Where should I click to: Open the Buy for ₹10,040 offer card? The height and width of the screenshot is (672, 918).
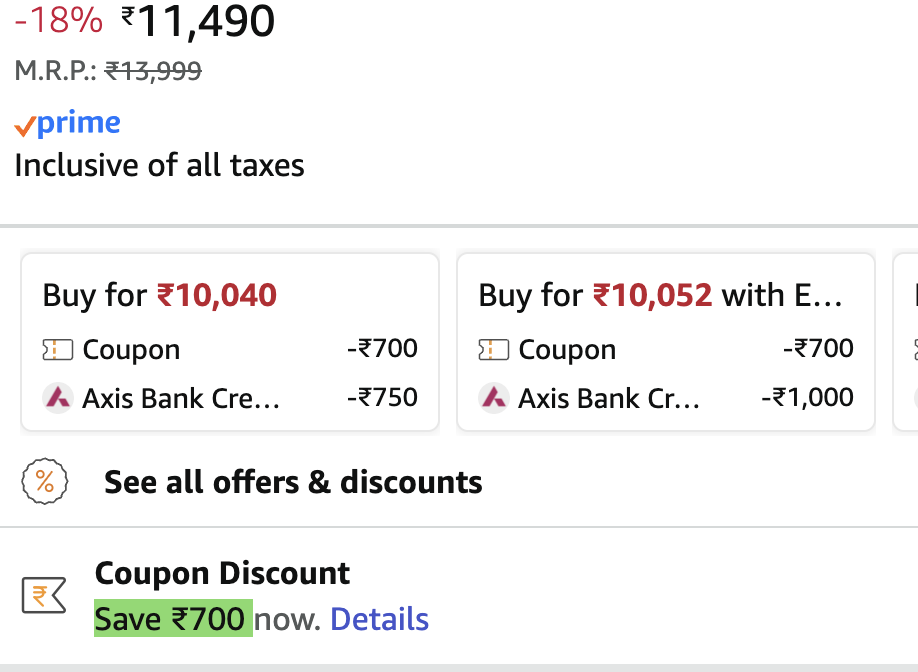(x=229, y=340)
